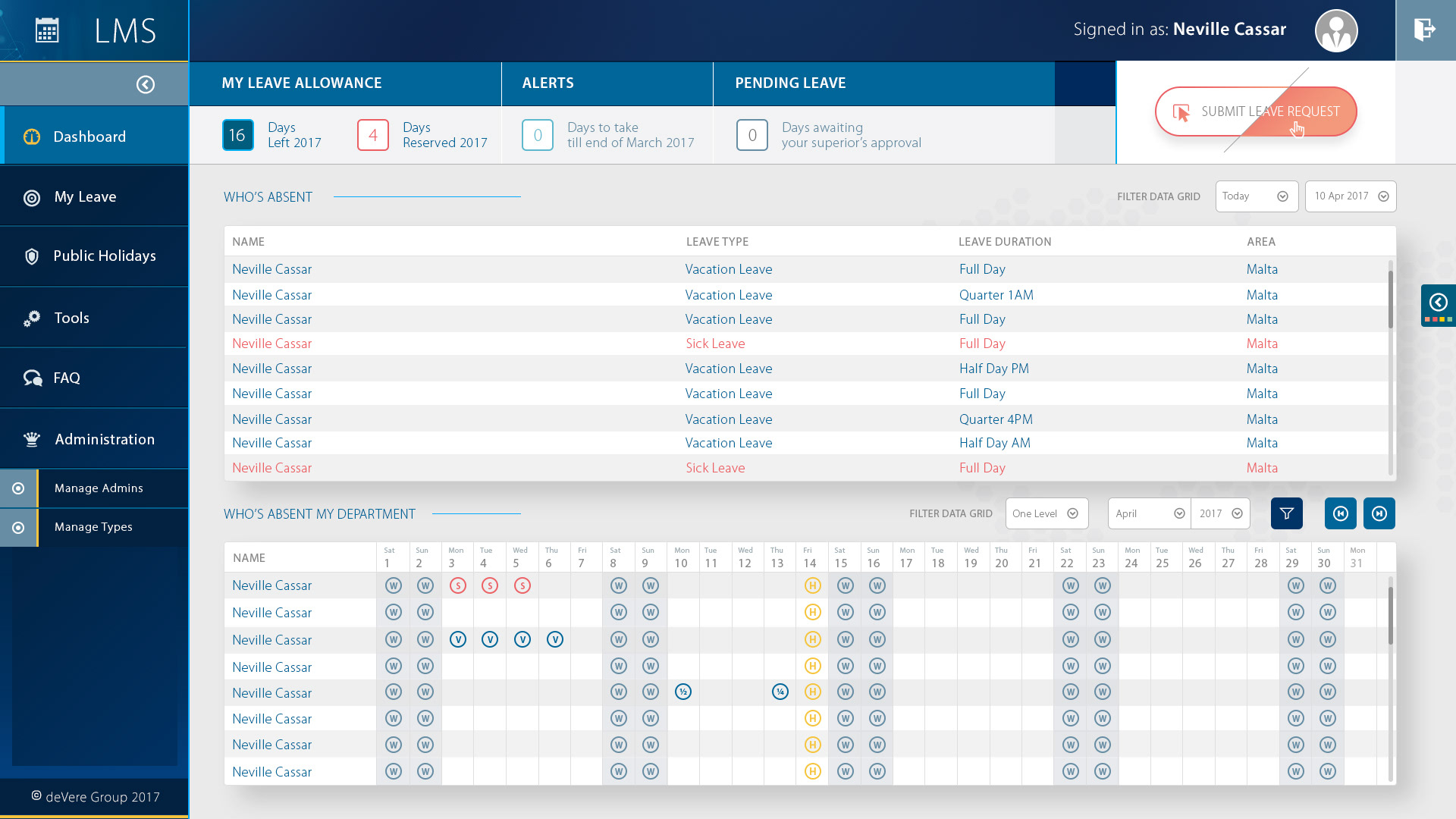Select the Manage Types radio toggle

click(x=18, y=527)
